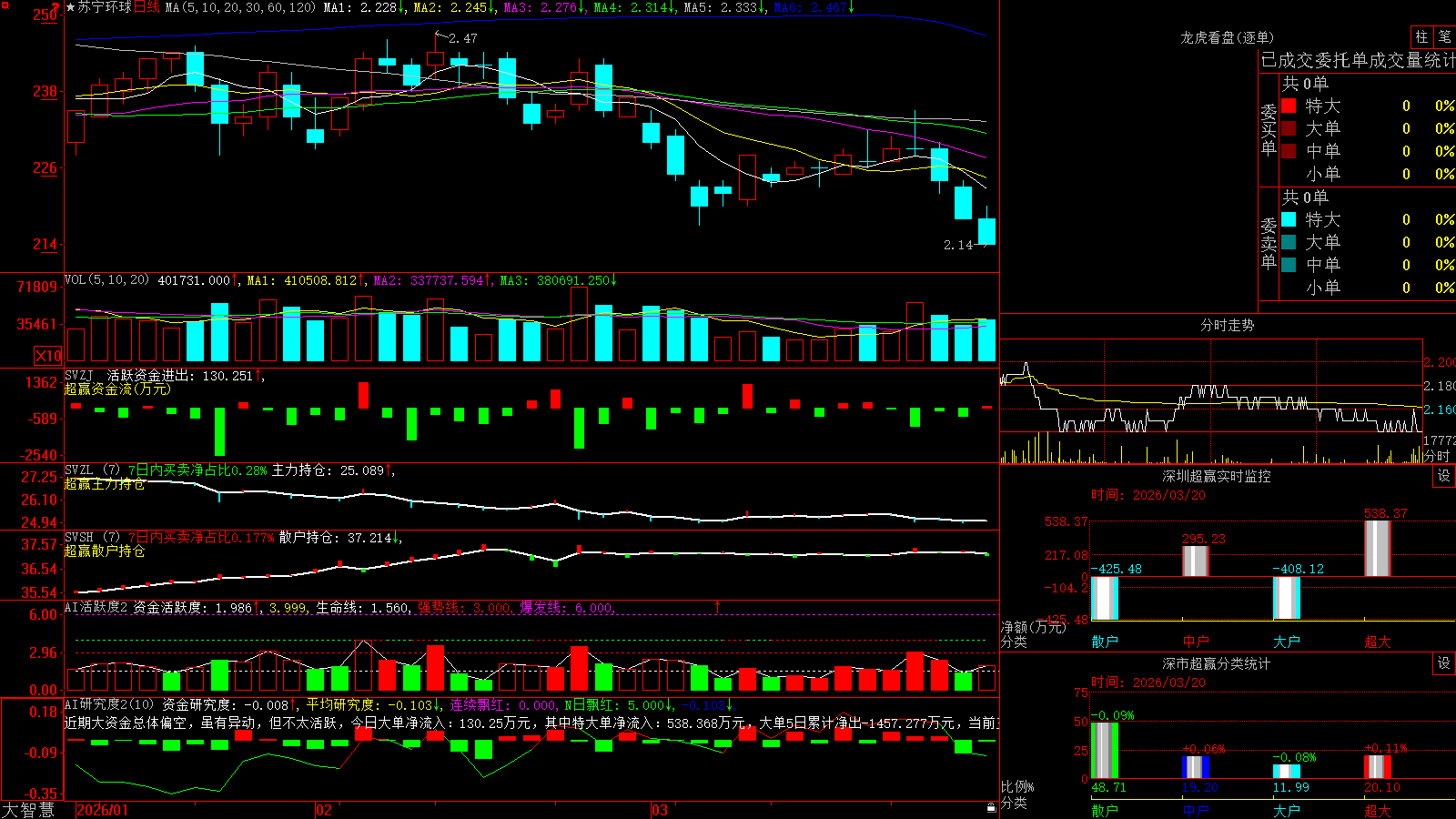Switch 龙虎看盘 to 柱 bar view

click(1421, 36)
